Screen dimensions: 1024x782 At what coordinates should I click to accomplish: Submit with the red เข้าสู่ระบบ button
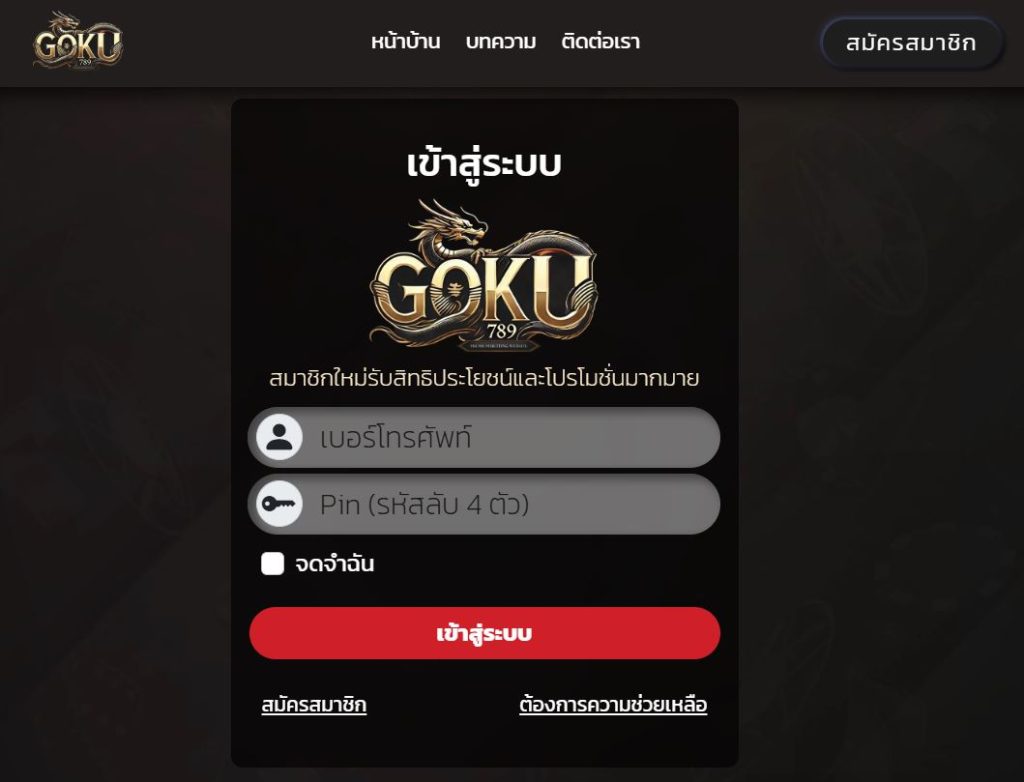485,633
